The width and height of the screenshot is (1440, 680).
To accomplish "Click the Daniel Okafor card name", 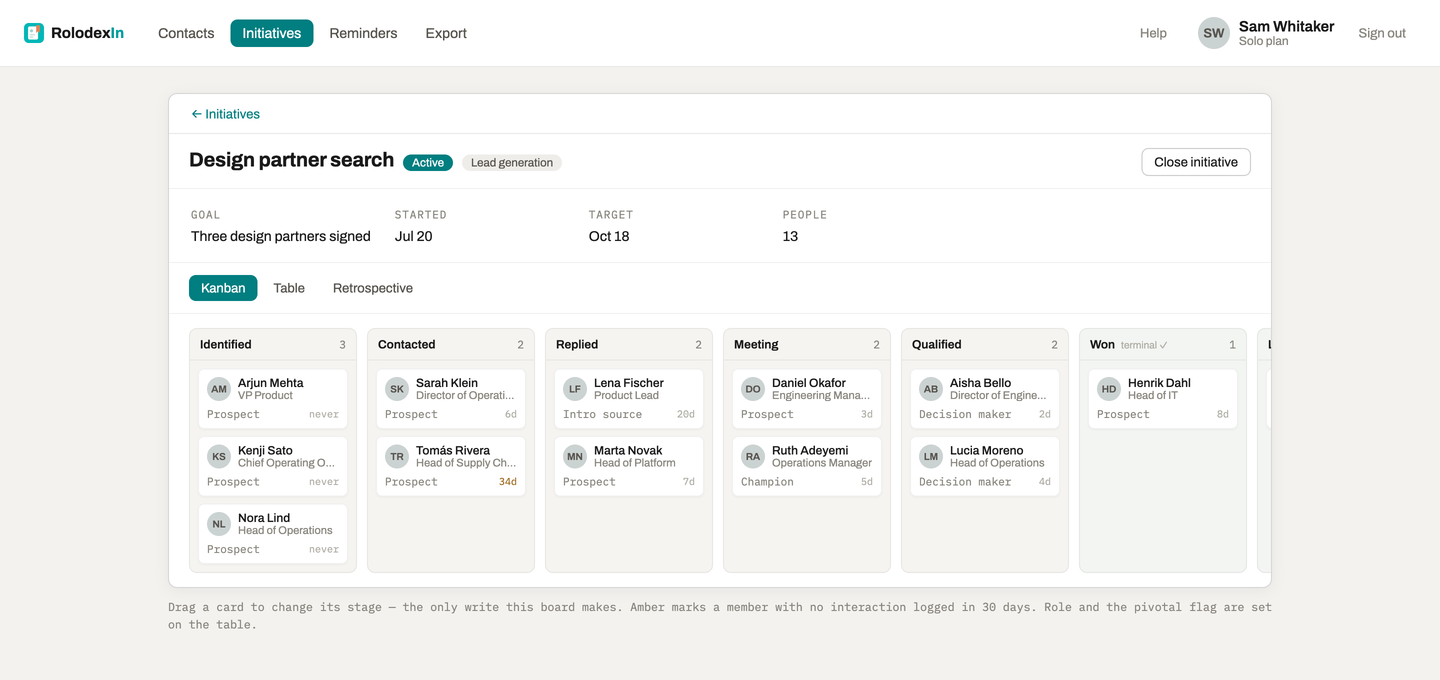I will tap(809, 383).
